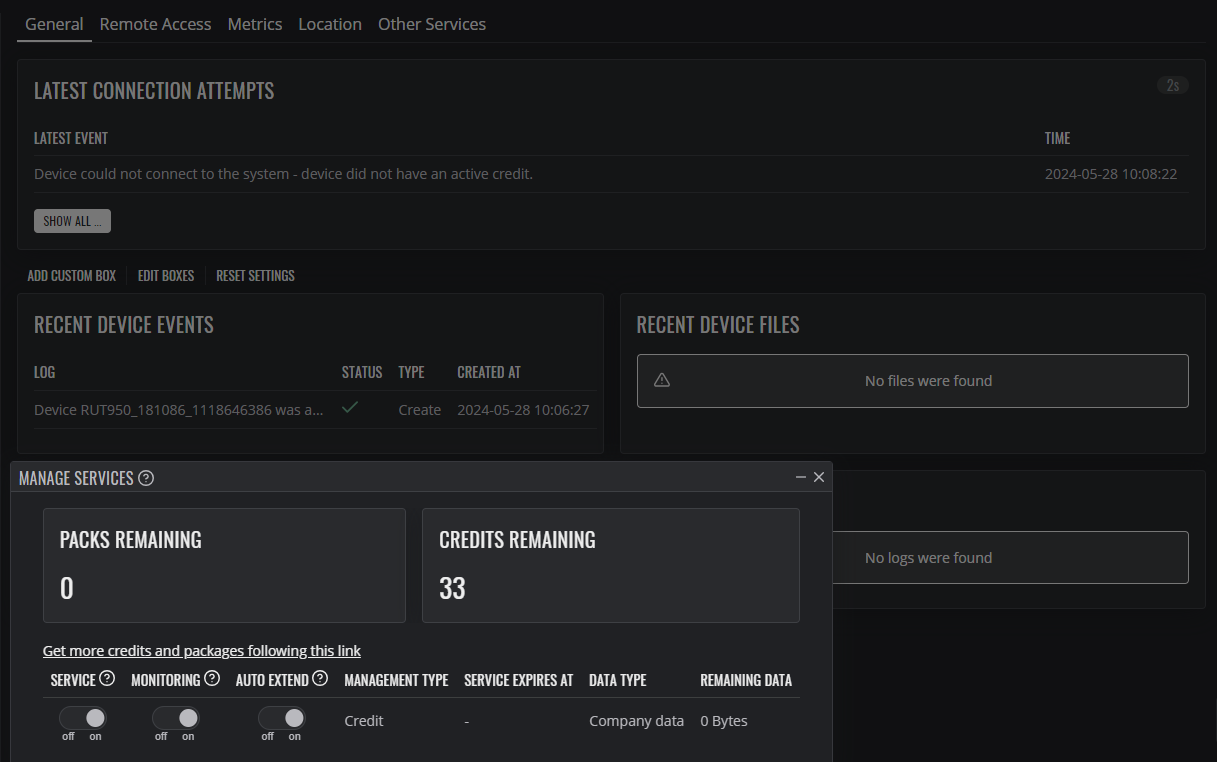Click Edit Boxes option
1217x762 pixels.
coord(166,276)
